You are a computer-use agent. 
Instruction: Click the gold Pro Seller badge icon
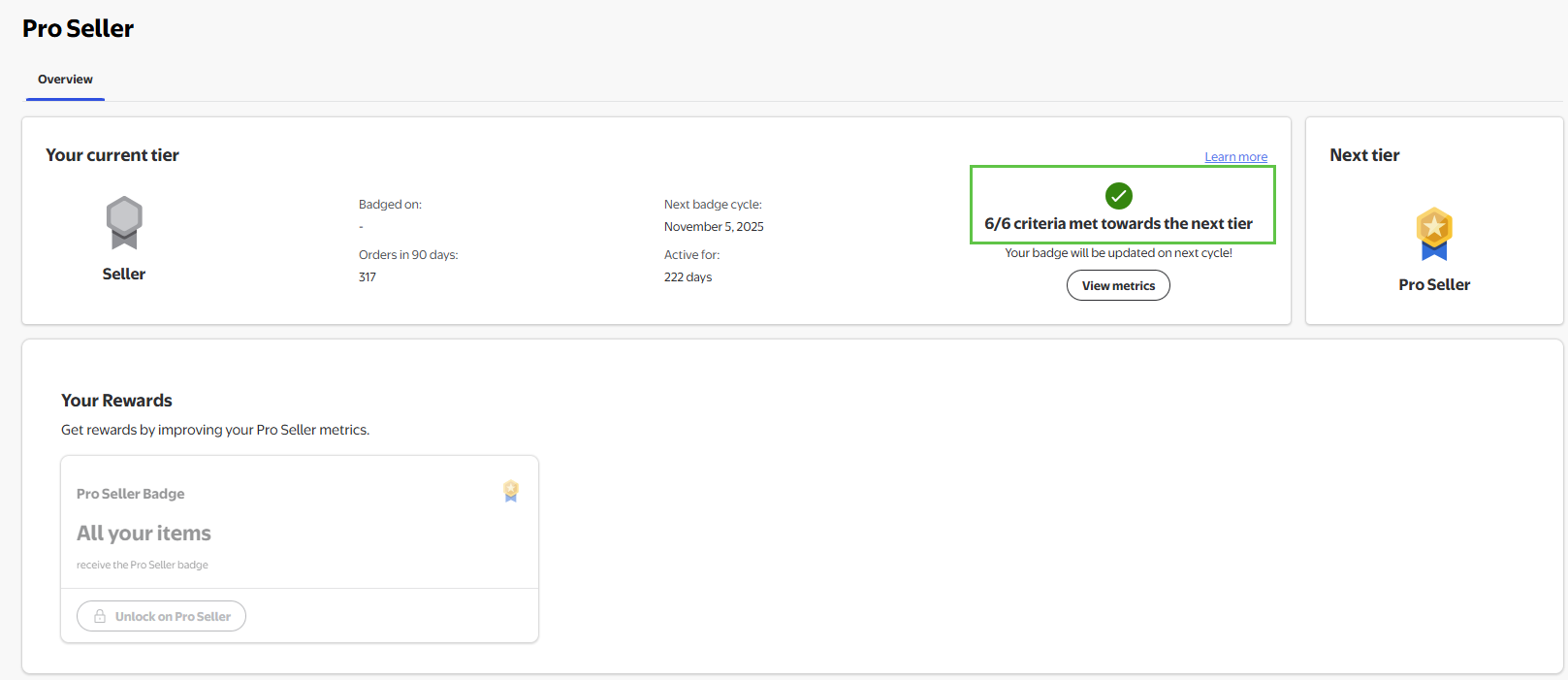point(1433,234)
